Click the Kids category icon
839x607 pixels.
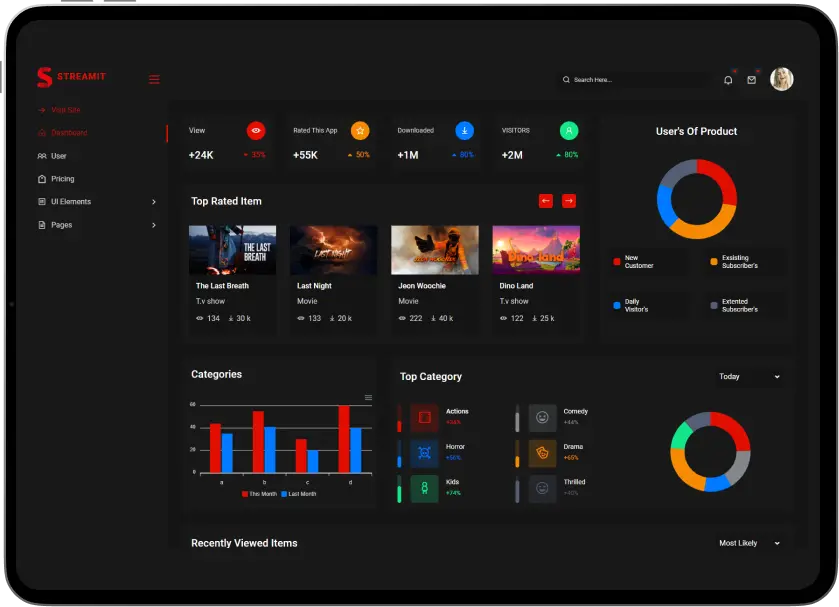point(422,488)
